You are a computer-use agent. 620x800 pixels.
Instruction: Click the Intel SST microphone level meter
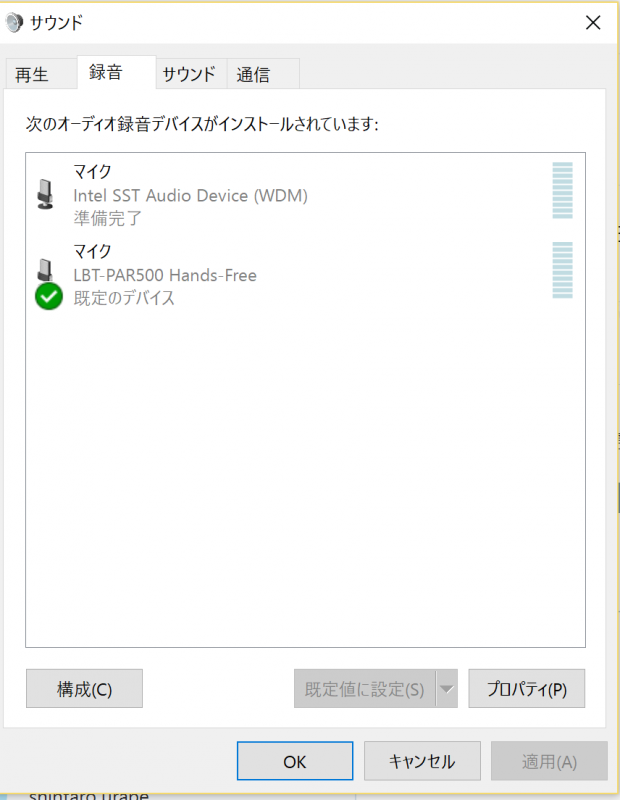coord(562,190)
